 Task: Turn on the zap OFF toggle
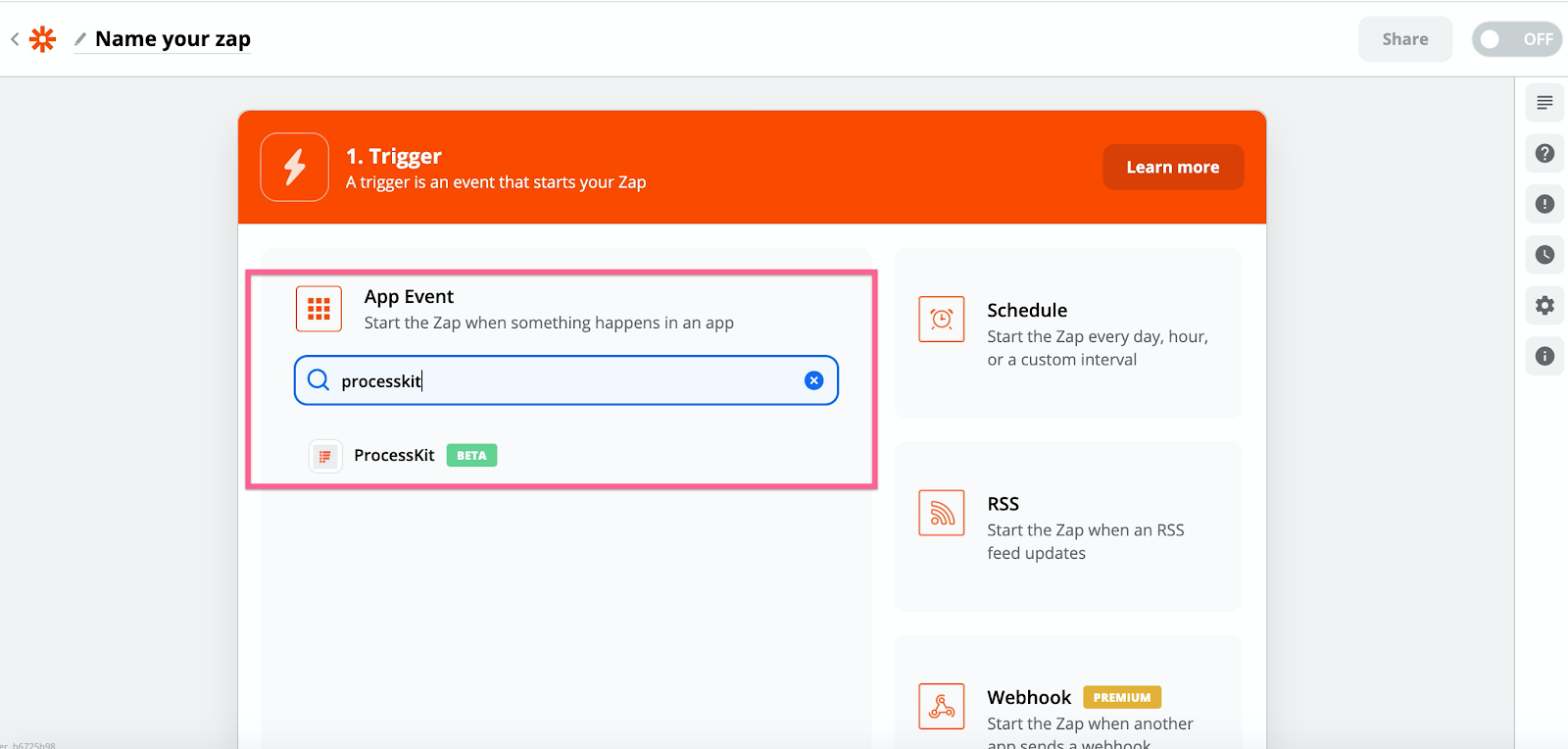pos(1516,39)
